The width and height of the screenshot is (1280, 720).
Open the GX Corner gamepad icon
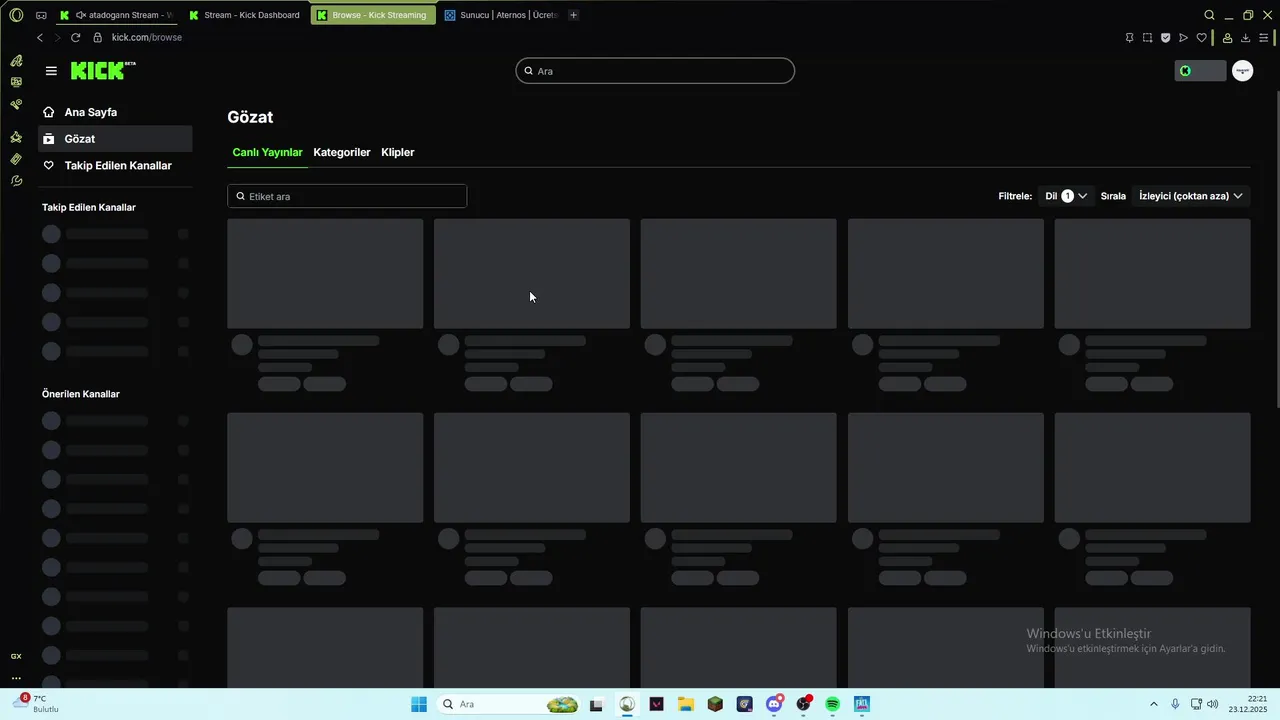coord(41,15)
